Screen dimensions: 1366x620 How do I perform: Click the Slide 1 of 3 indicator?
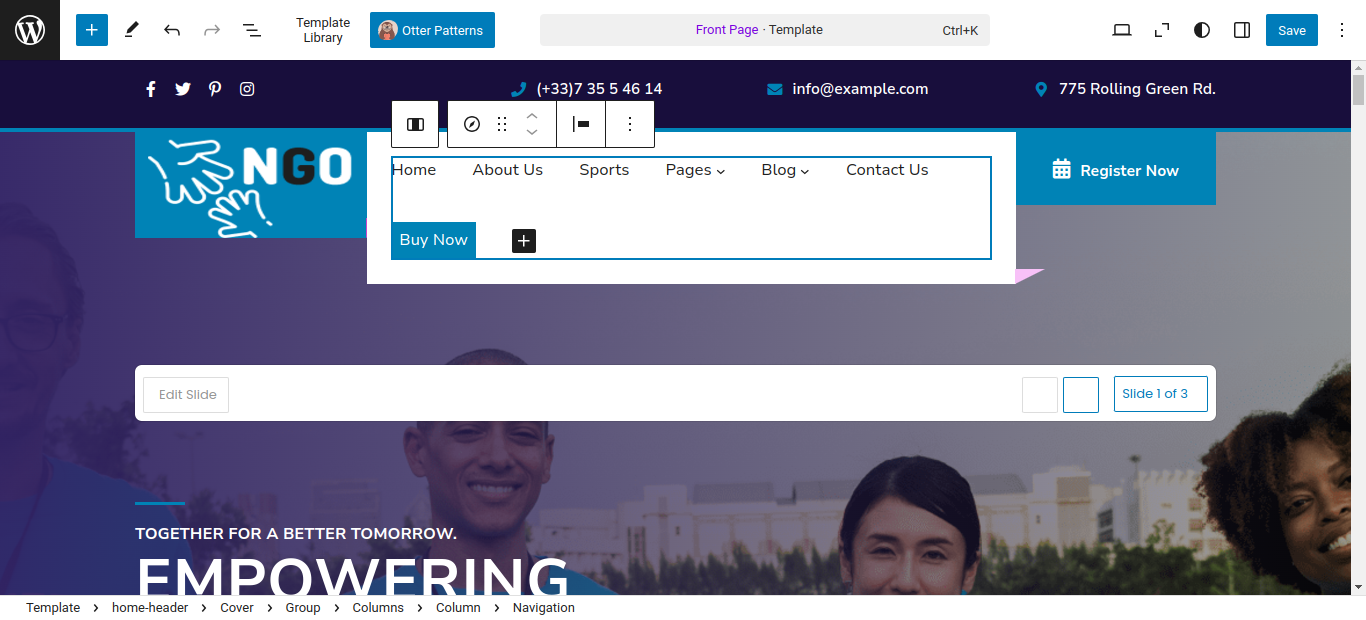(x=1161, y=394)
